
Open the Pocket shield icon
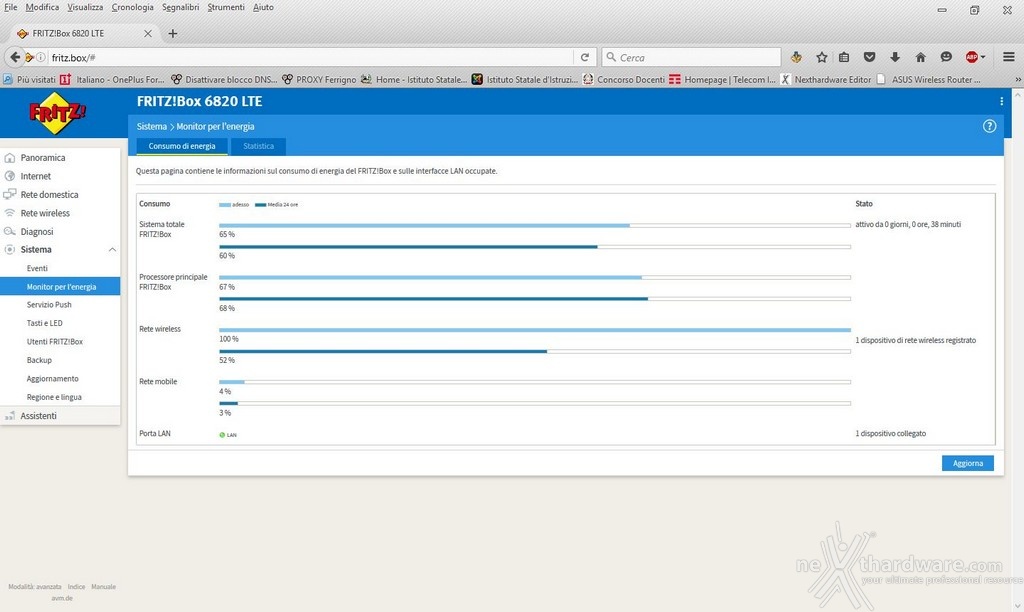click(x=869, y=57)
